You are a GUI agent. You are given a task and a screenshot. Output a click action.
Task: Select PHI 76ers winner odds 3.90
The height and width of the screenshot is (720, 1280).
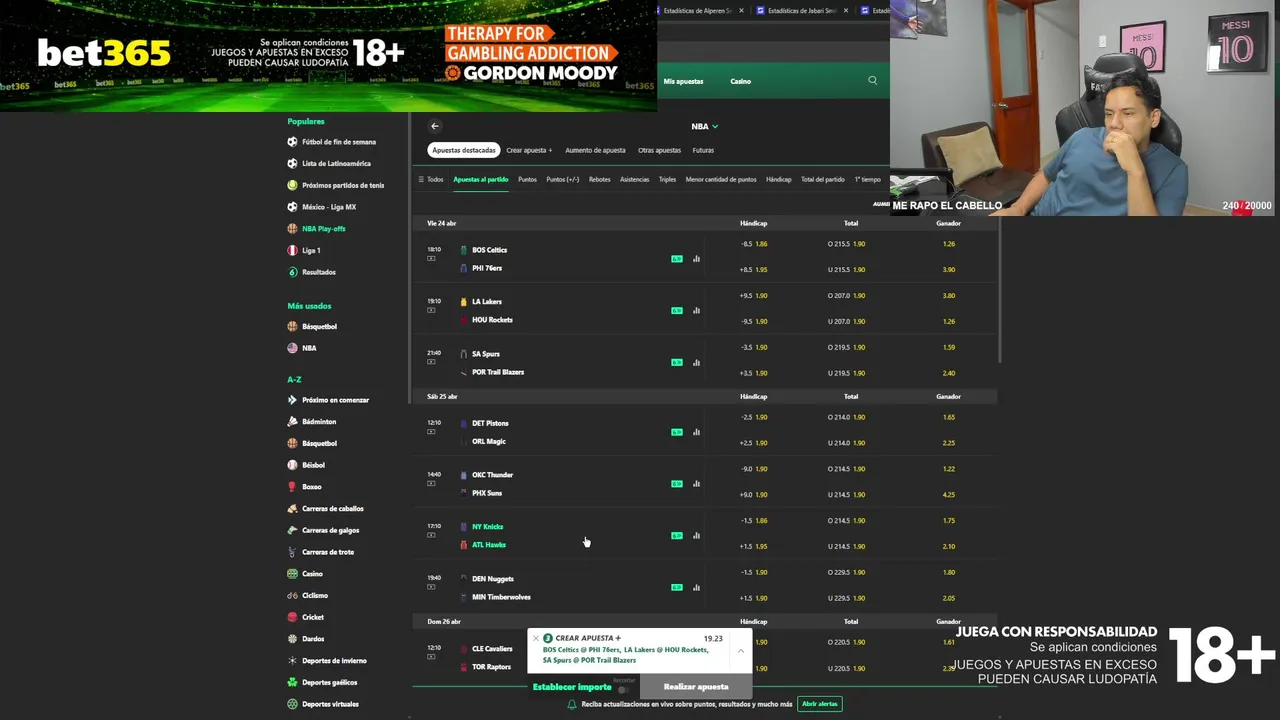pyautogui.click(x=949, y=270)
